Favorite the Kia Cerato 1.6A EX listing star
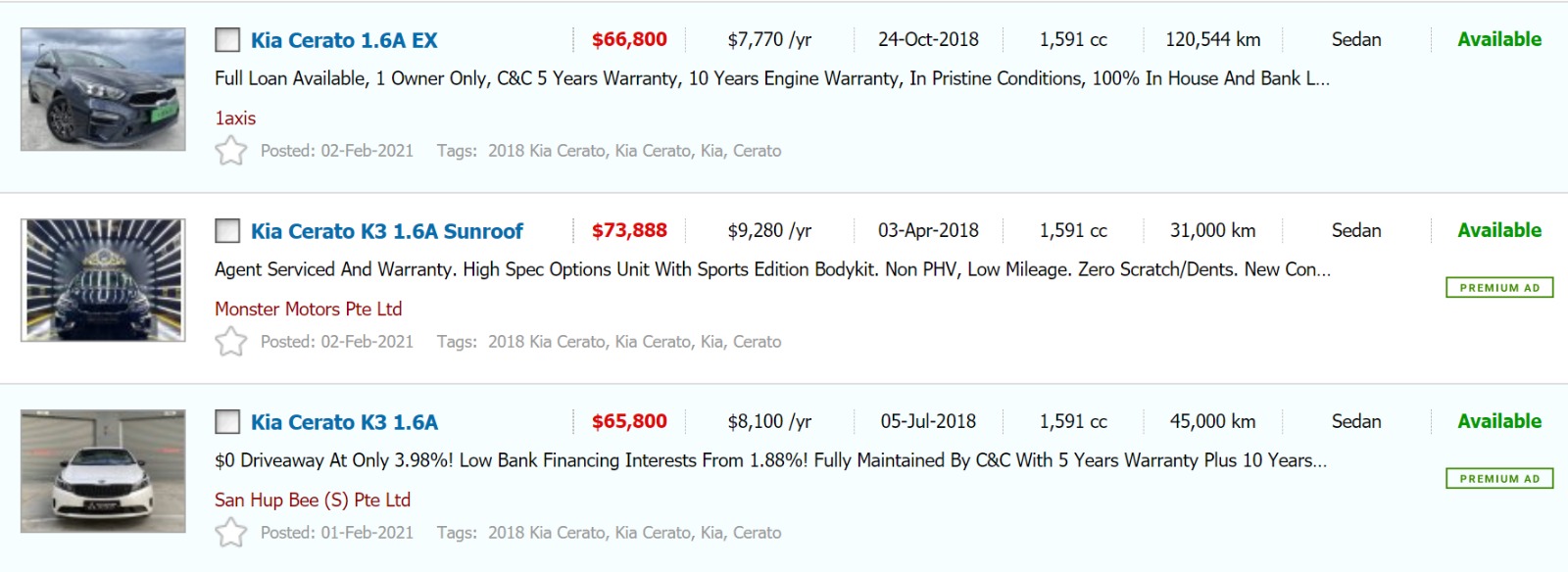This screenshot has height=572, width=1568. coord(231,151)
